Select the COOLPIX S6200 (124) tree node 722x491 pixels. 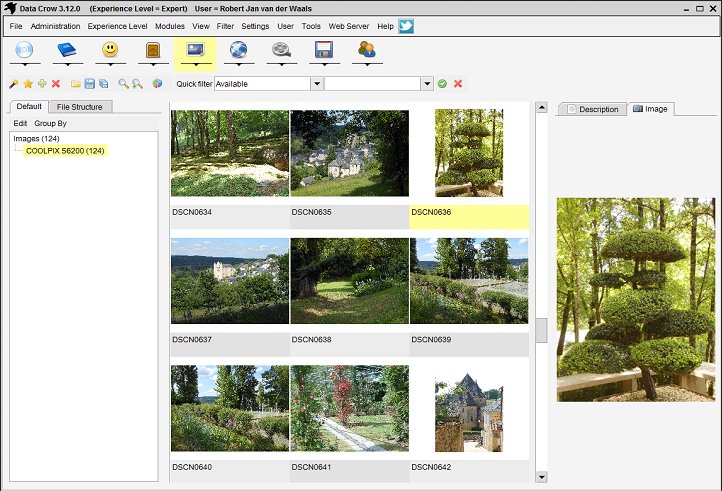click(65, 151)
